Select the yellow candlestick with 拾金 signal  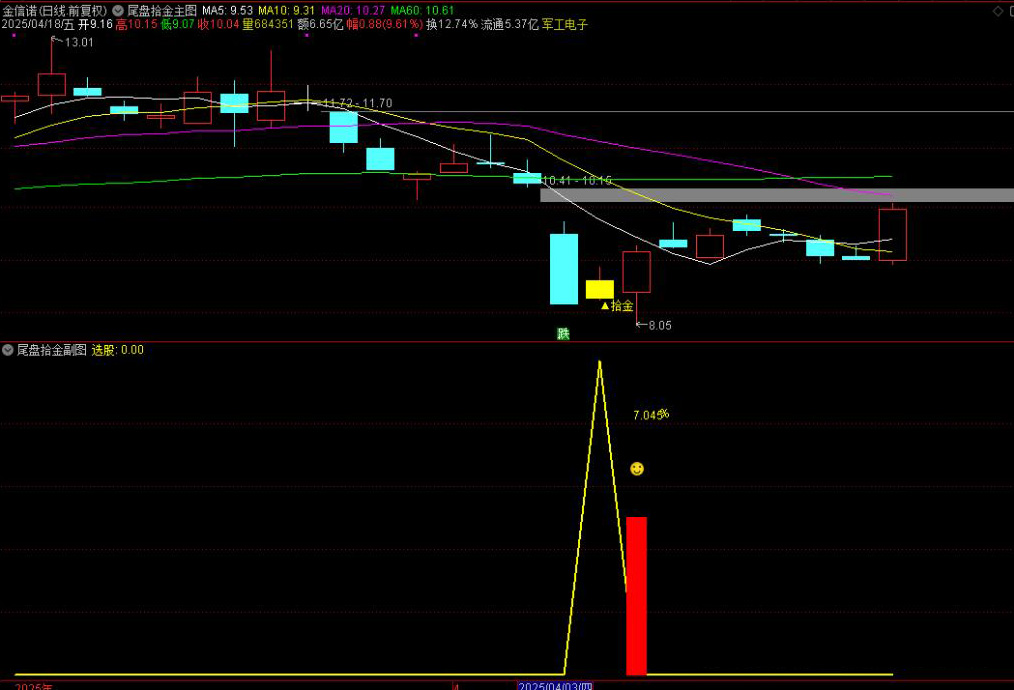[599, 289]
